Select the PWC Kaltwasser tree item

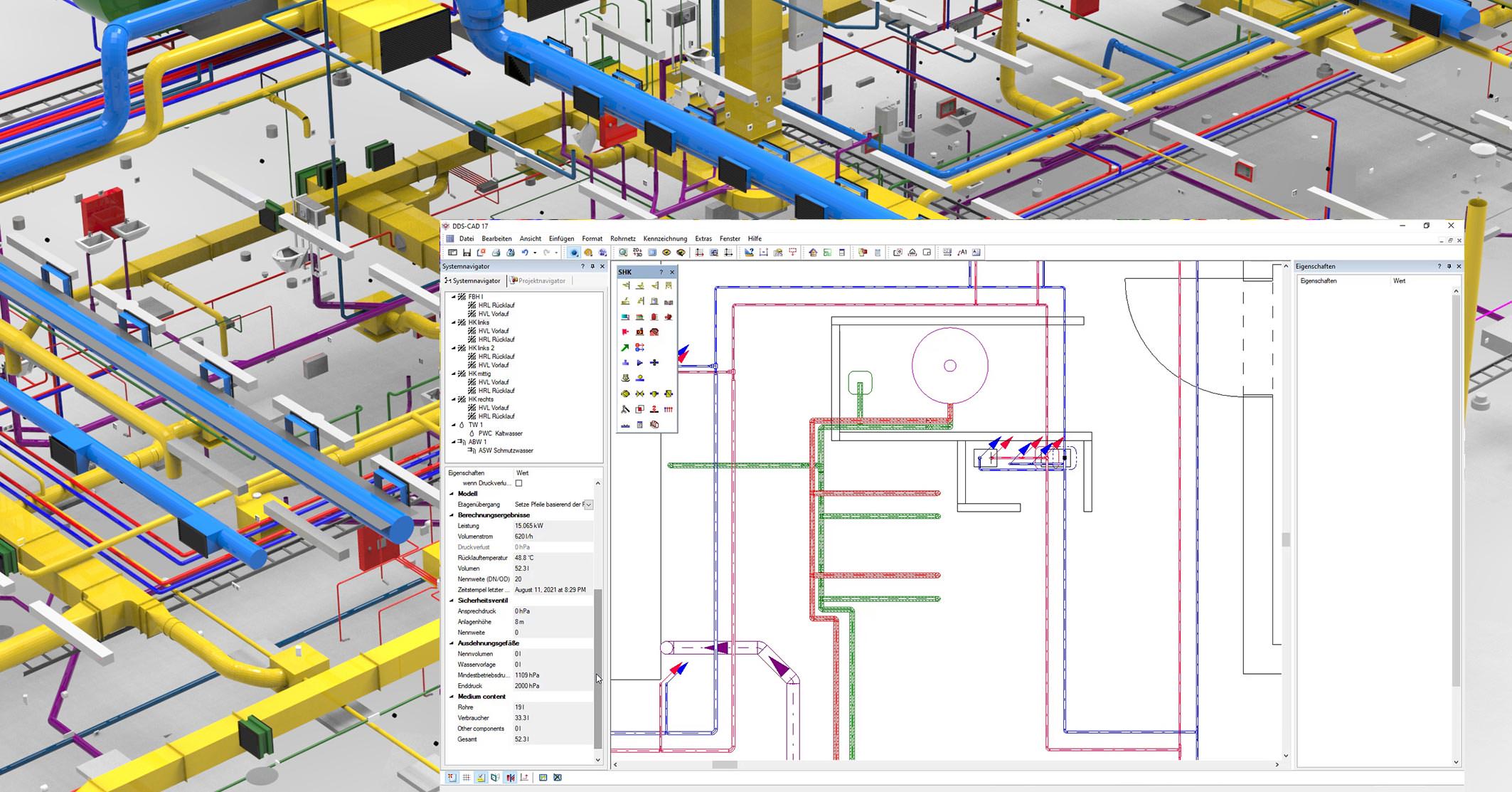[x=500, y=433]
